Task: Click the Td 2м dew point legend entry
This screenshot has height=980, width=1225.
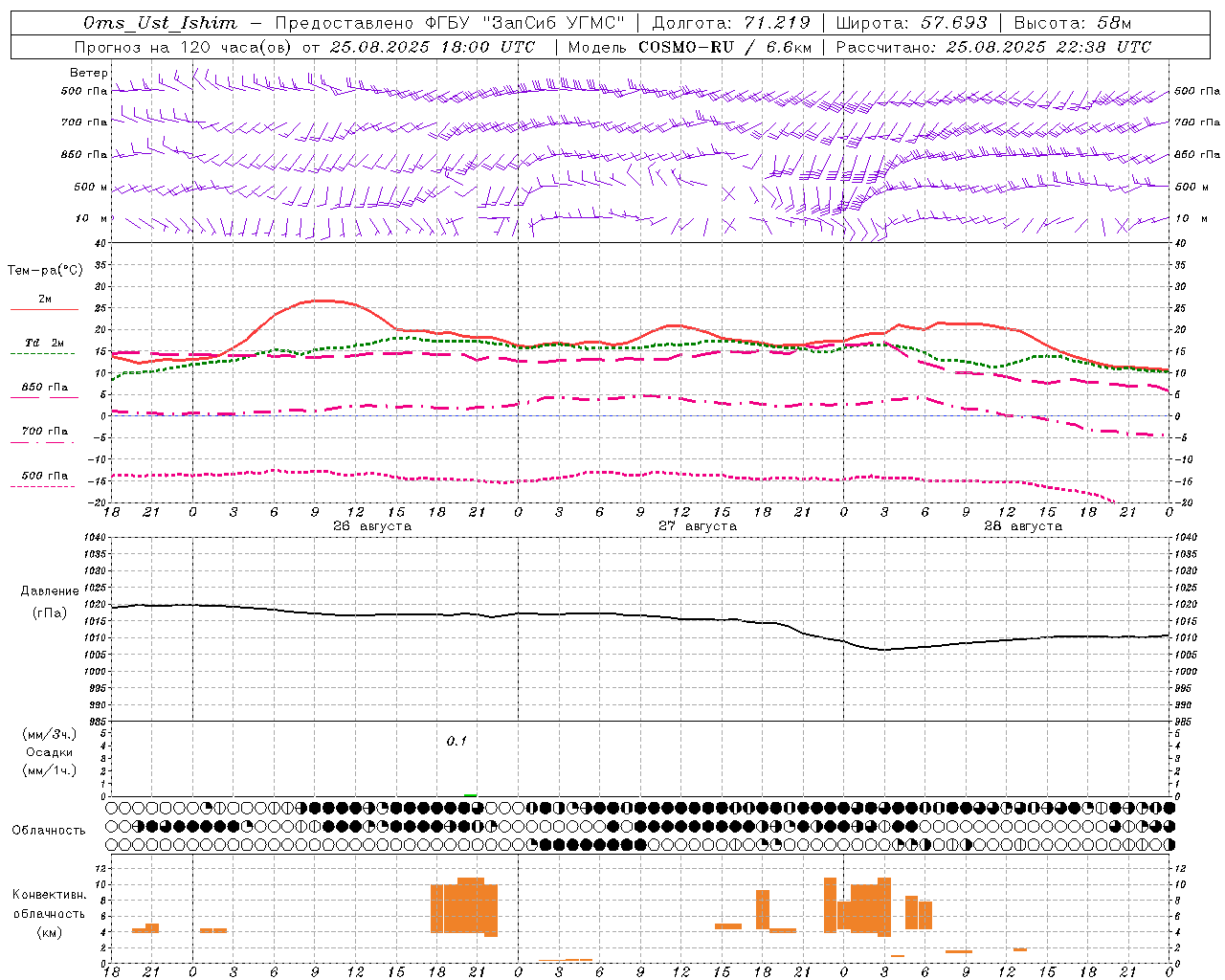Action: pos(45,343)
